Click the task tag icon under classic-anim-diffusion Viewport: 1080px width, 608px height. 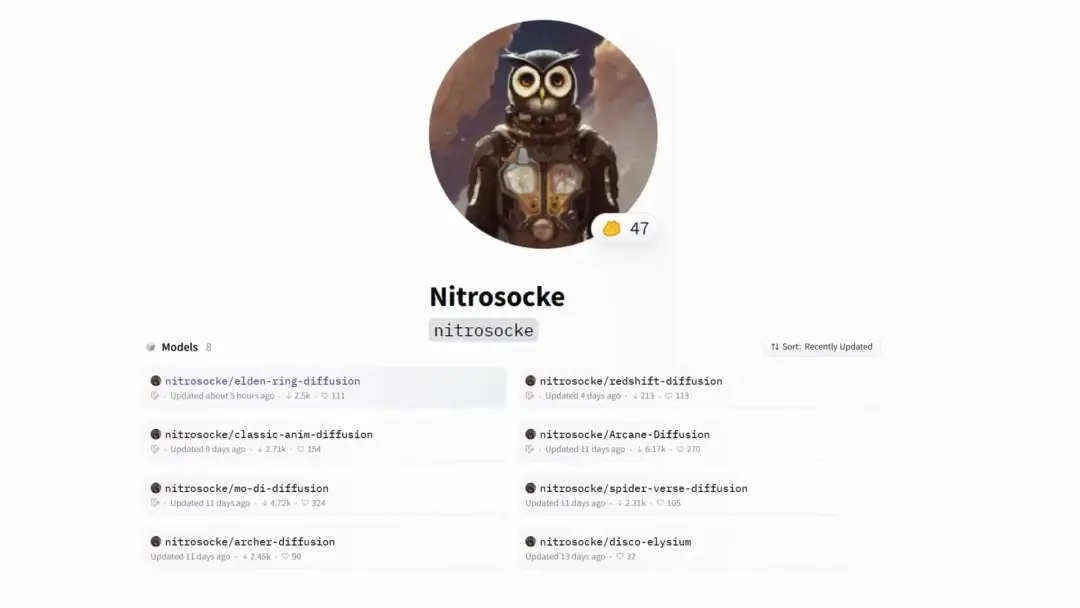(x=155, y=449)
